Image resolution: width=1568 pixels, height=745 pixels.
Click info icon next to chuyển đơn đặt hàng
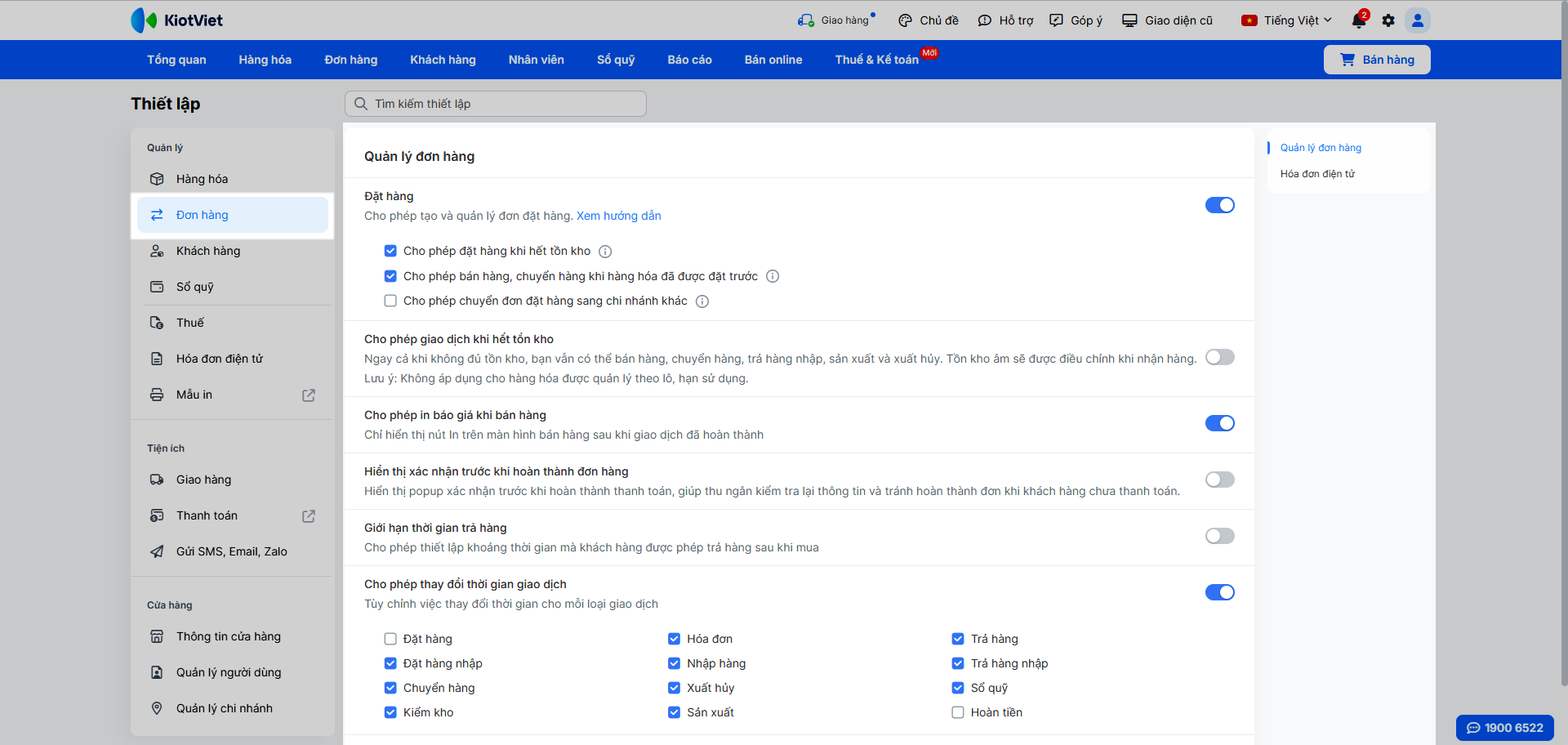tap(702, 301)
